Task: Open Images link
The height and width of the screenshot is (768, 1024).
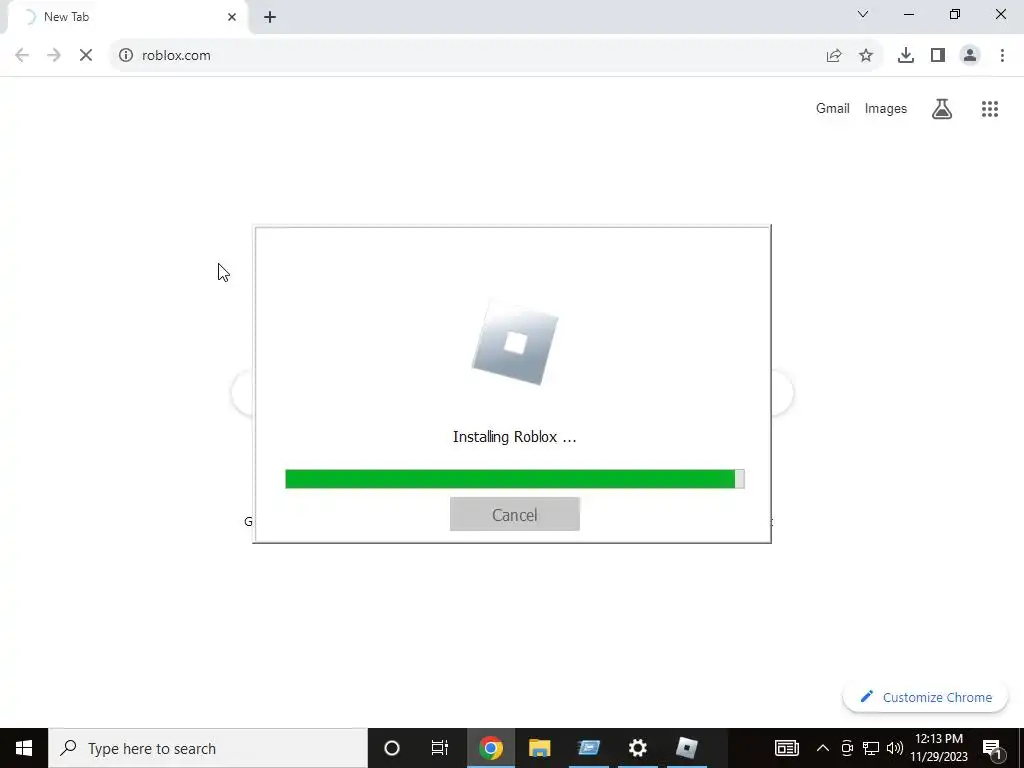Action: pyautogui.click(x=886, y=108)
